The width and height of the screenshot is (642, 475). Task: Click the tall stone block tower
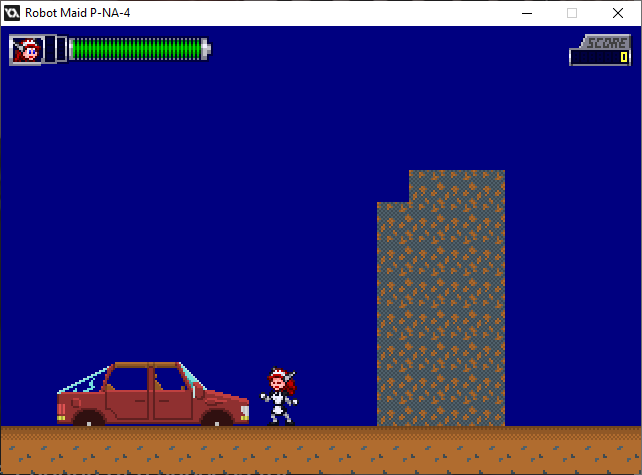pyautogui.click(x=441, y=298)
